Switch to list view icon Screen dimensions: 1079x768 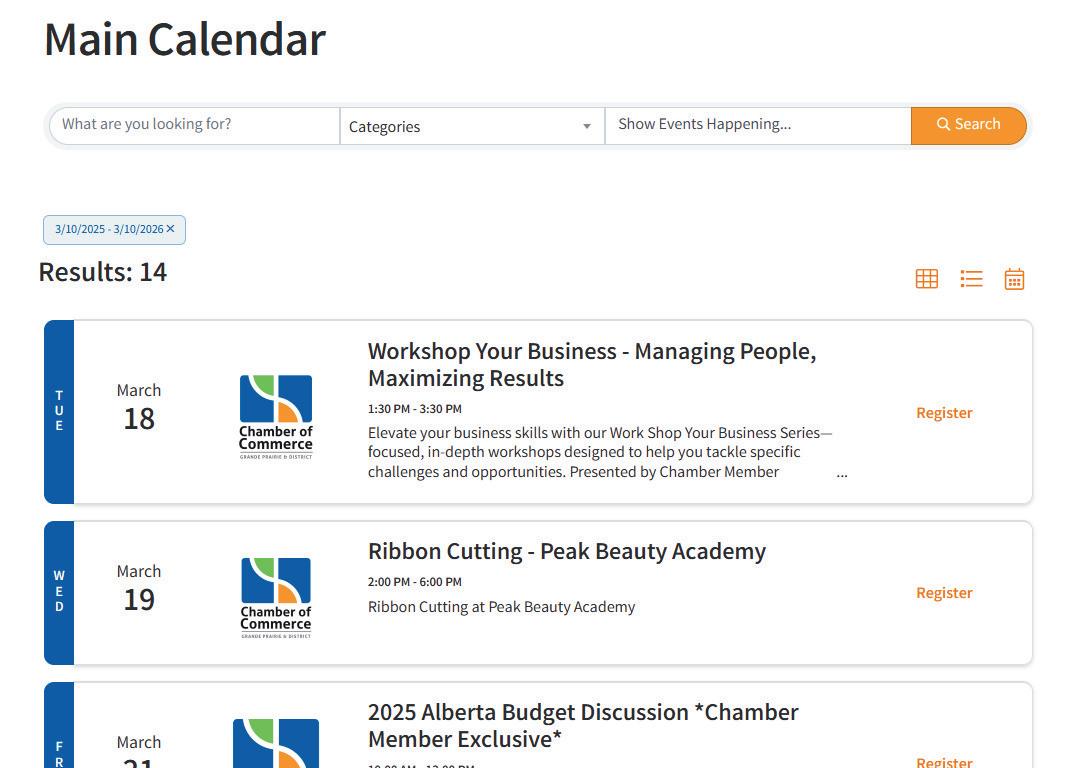point(971,279)
